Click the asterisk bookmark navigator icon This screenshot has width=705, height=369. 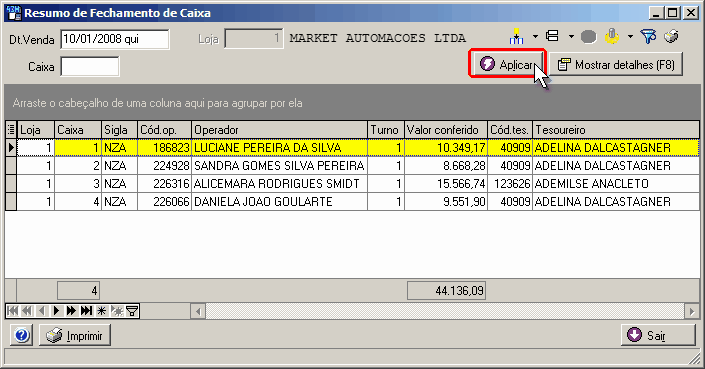point(102,311)
